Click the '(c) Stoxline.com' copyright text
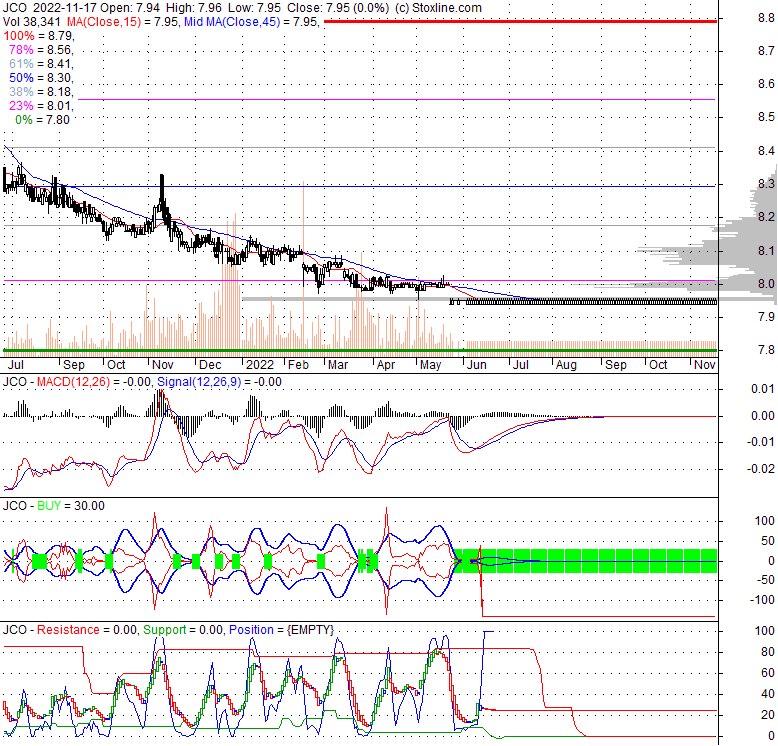The height and width of the screenshot is (746, 778). coord(438,8)
